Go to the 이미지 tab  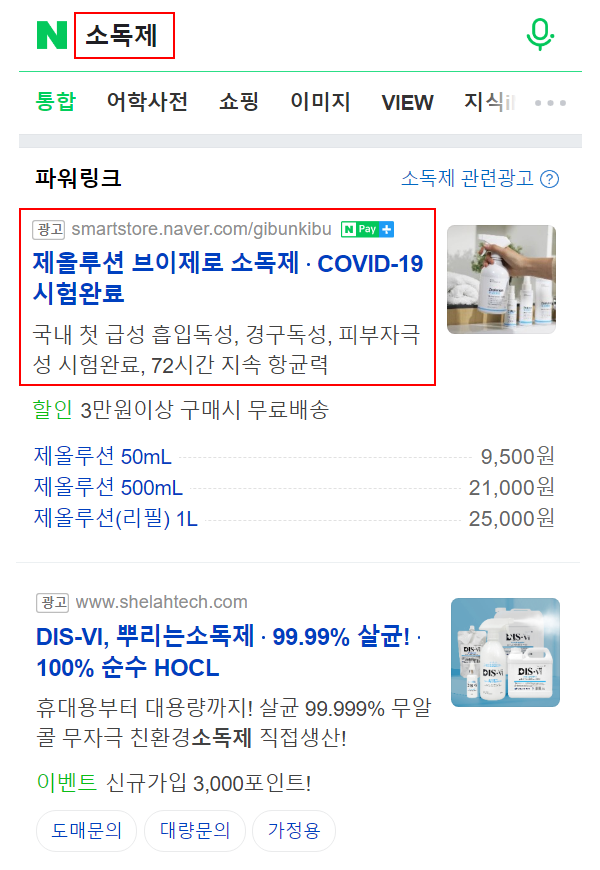click(320, 102)
